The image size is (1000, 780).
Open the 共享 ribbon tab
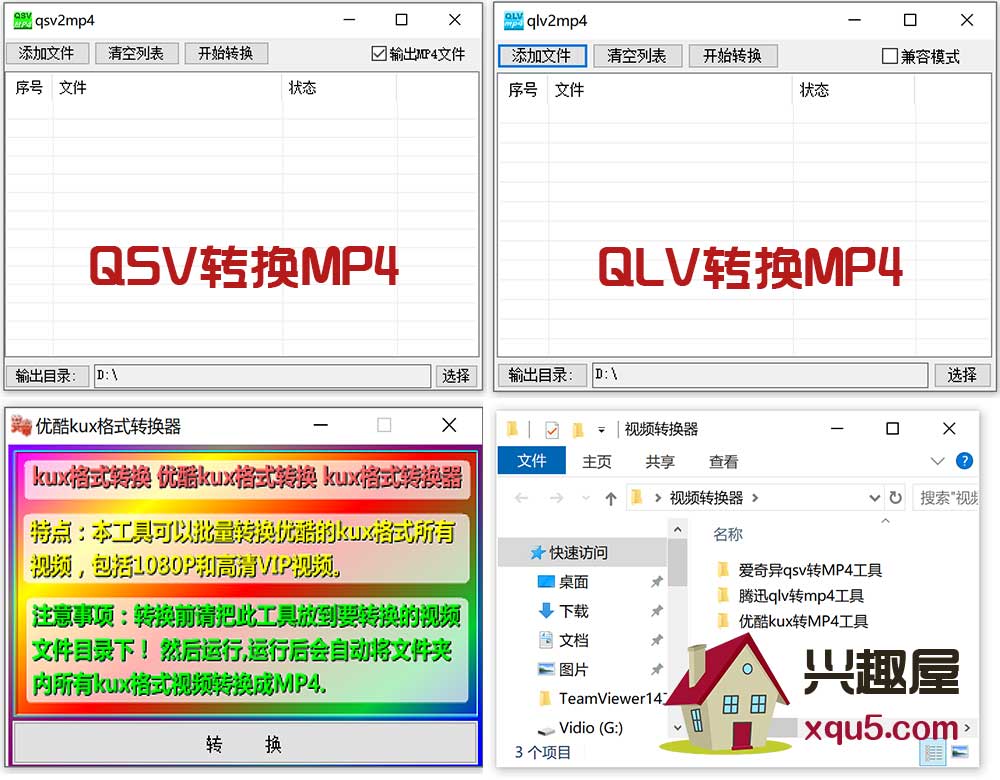[x=660, y=461]
